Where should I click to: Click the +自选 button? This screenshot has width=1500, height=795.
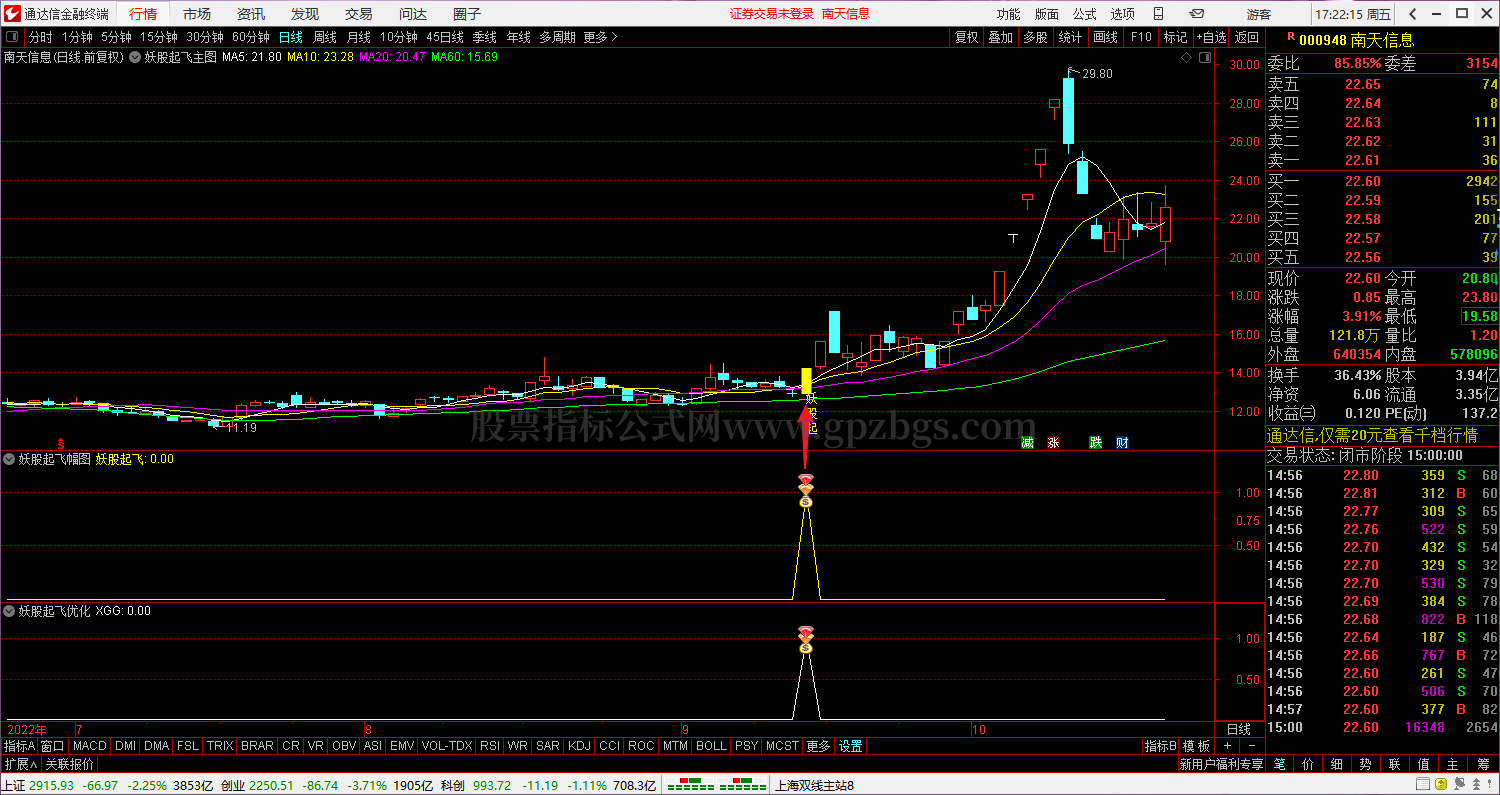click(1210, 37)
